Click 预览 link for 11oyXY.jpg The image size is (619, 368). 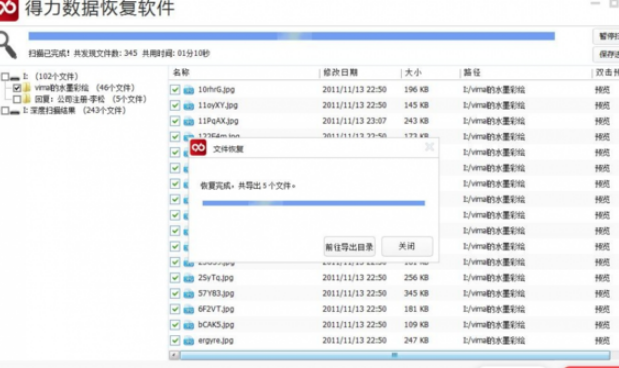(602, 105)
